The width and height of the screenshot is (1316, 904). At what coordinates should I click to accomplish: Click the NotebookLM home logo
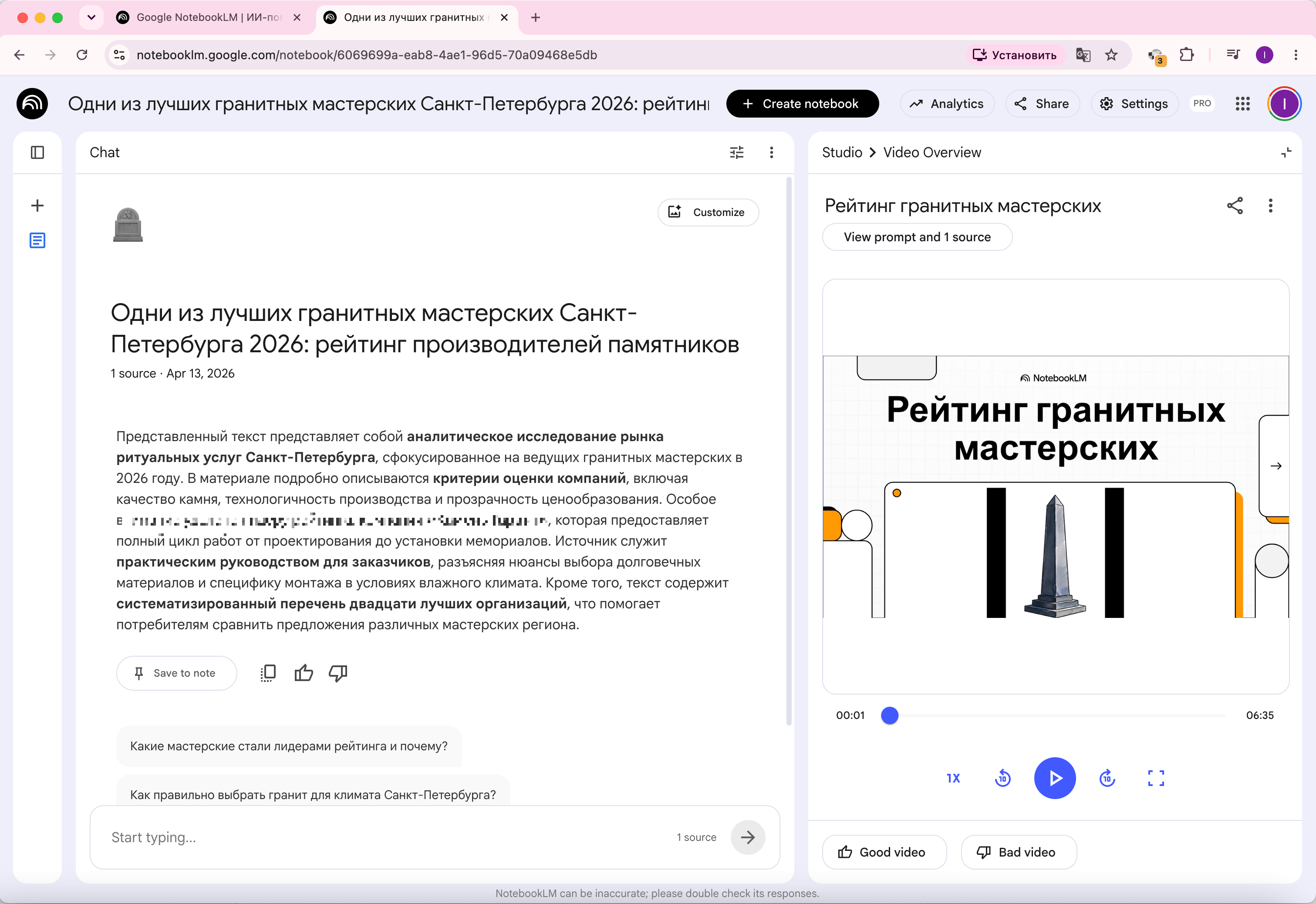(x=32, y=104)
